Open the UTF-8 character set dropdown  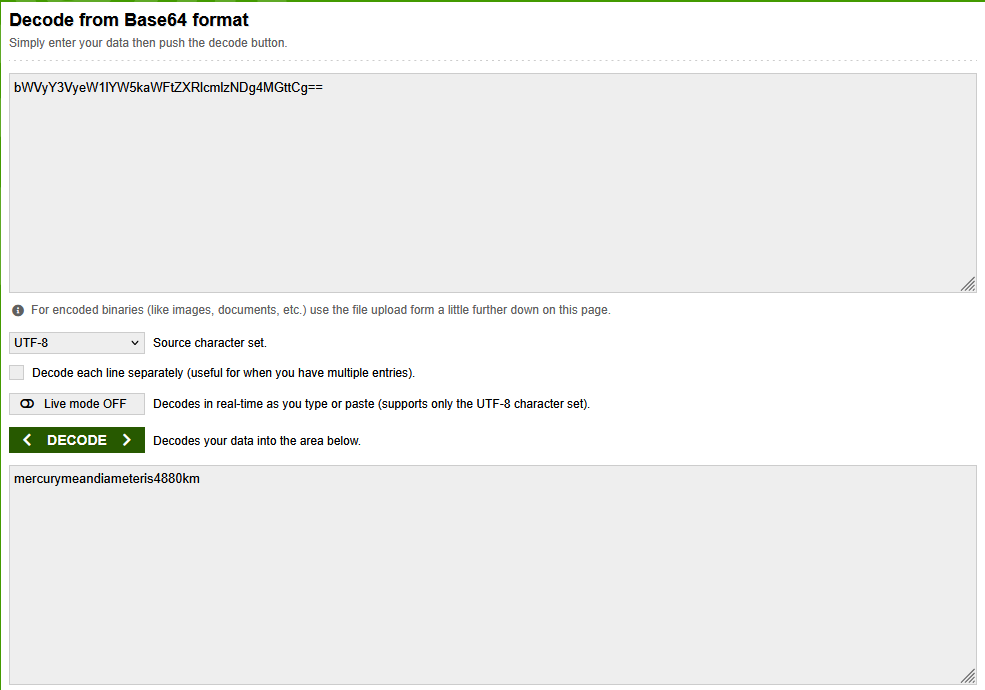77,342
